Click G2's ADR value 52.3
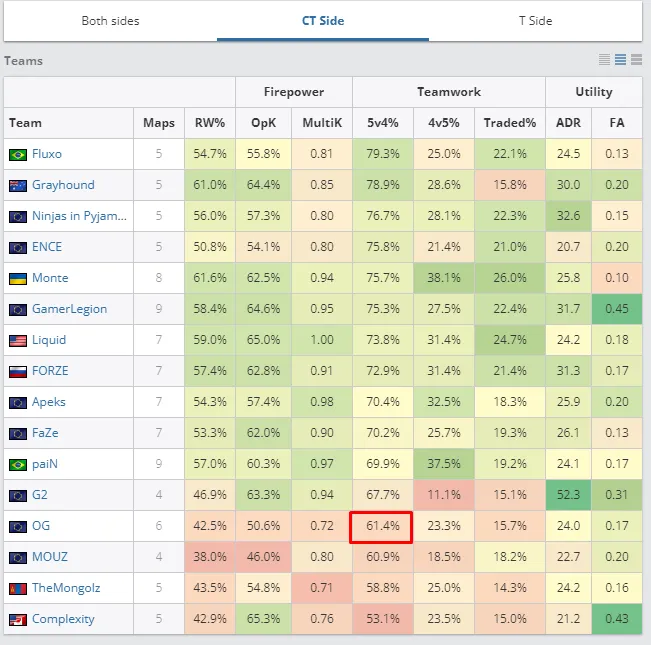Screen dimensions: 651x645 [568, 495]
